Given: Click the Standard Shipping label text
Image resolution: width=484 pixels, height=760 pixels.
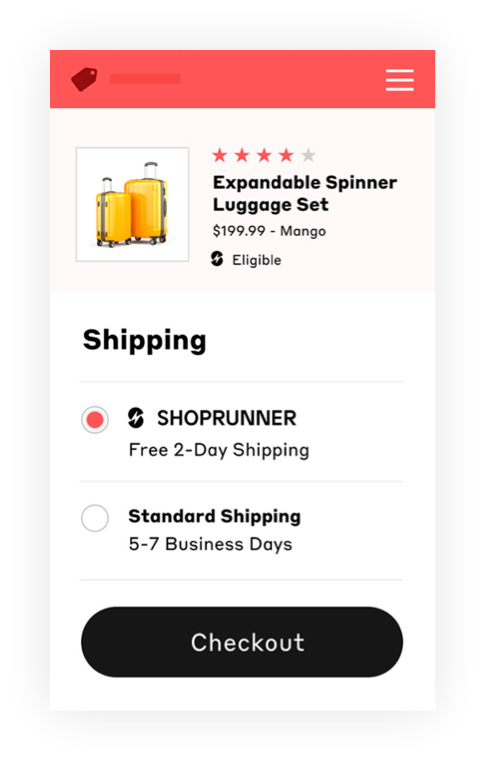Looking at the screenshot, I should (x=215, y=517).
